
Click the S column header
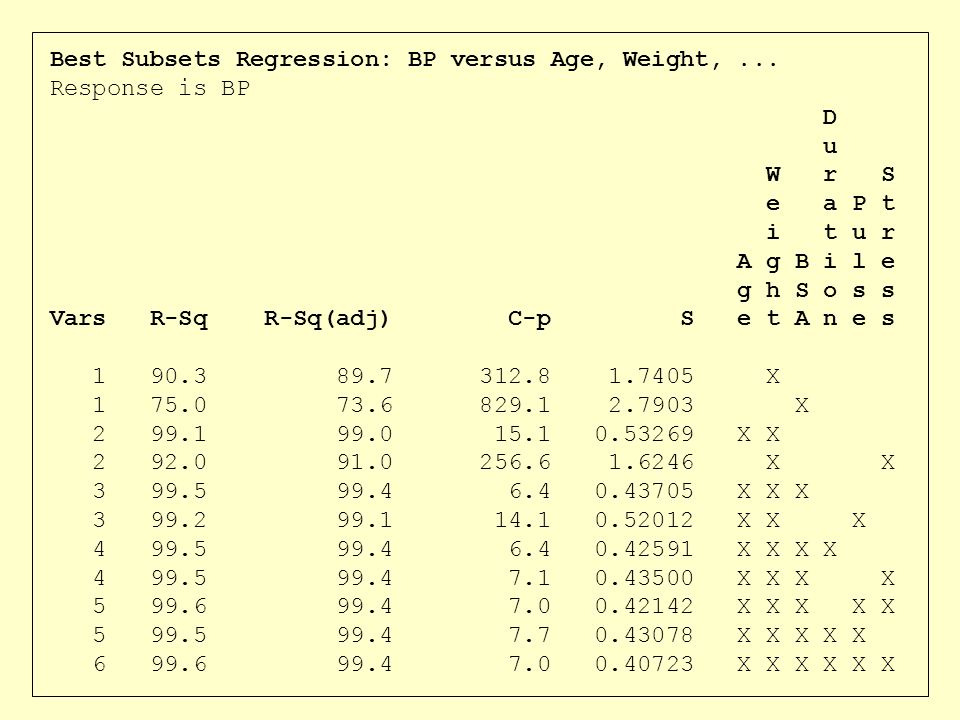click(x=687, y=318)
